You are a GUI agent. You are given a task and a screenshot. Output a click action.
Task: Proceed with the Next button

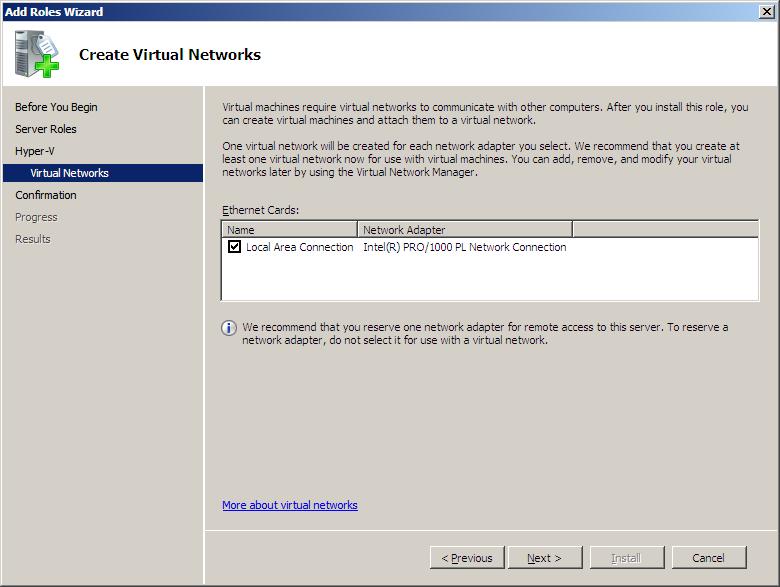tap(545, 558)
